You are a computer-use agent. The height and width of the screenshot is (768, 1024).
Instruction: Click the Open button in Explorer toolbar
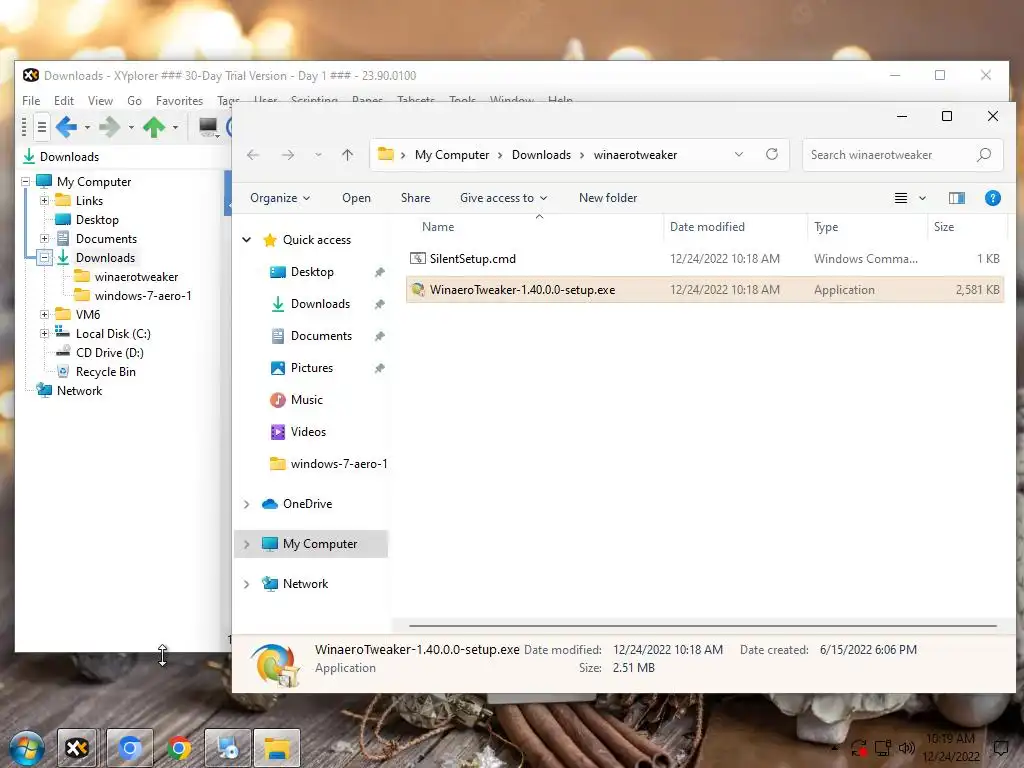click(356, 198)
